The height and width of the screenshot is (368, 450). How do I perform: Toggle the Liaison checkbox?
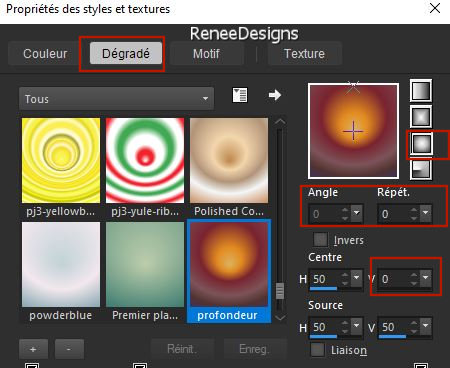[x=317, y=350]
